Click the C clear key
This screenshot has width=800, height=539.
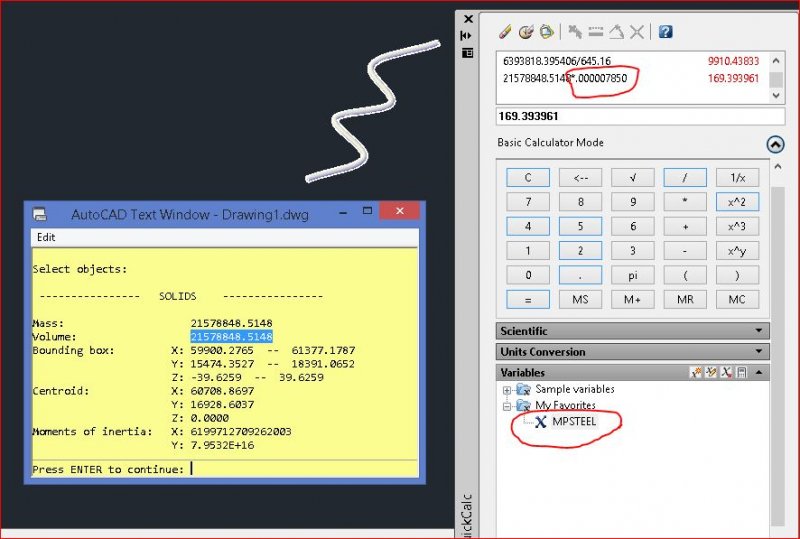pyautogui.click(x=528, y=178)
